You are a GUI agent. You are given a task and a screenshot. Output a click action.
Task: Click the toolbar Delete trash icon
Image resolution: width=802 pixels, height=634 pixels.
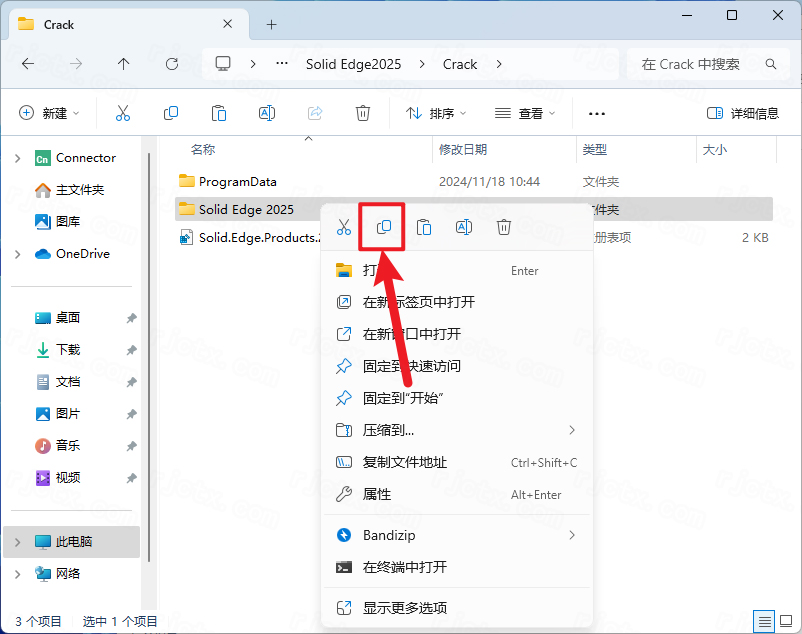click(x=364, y=114)
